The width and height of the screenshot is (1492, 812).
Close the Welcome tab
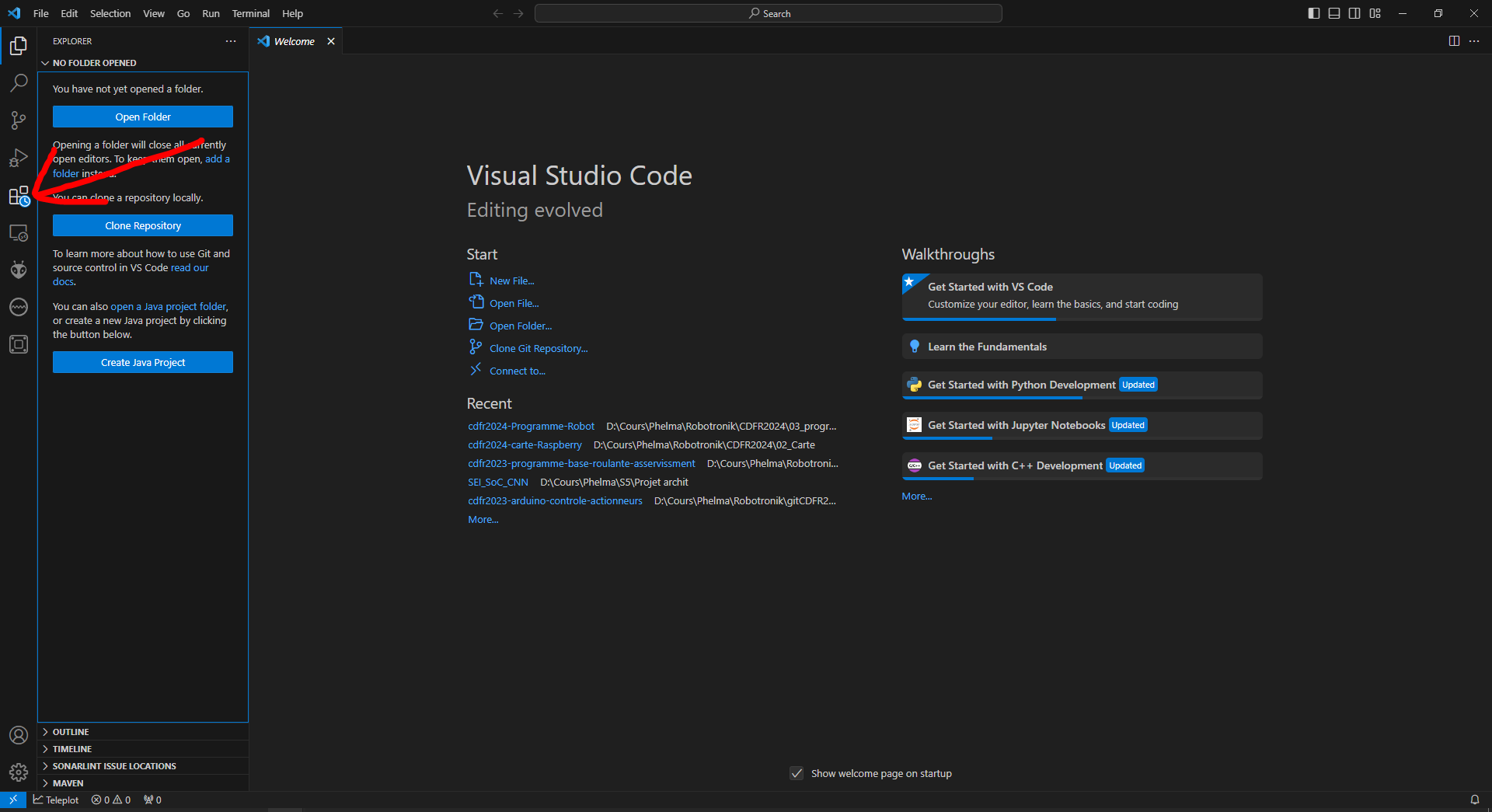331,41
